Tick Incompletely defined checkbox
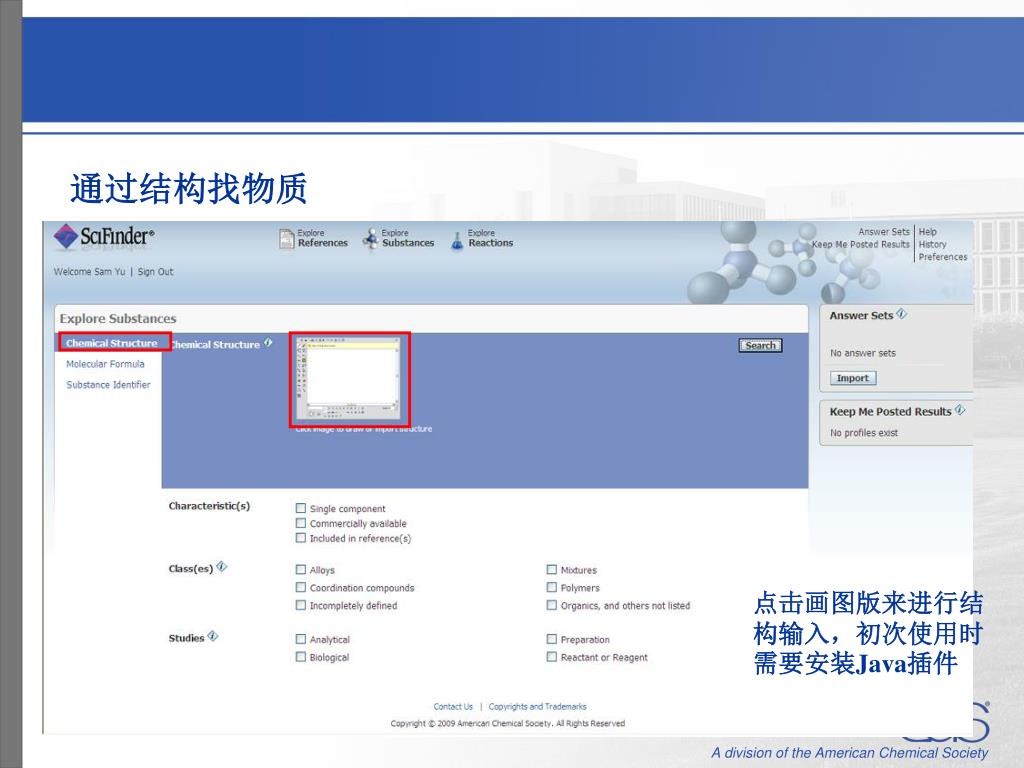This screenshot has width=1024, height=768. pyautogui.click(x=301, y=605)
